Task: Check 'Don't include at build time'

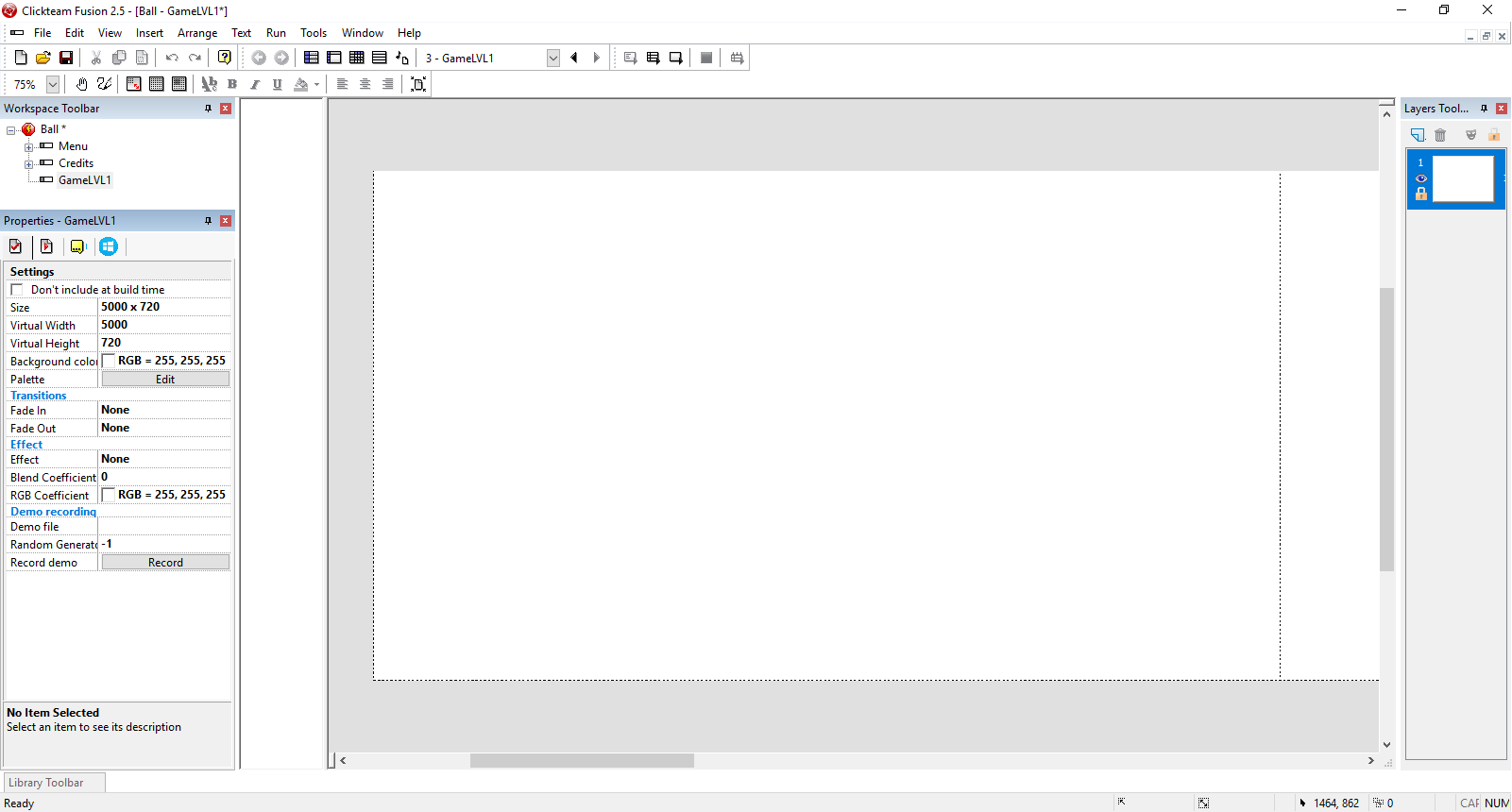Action: (17, 290)
